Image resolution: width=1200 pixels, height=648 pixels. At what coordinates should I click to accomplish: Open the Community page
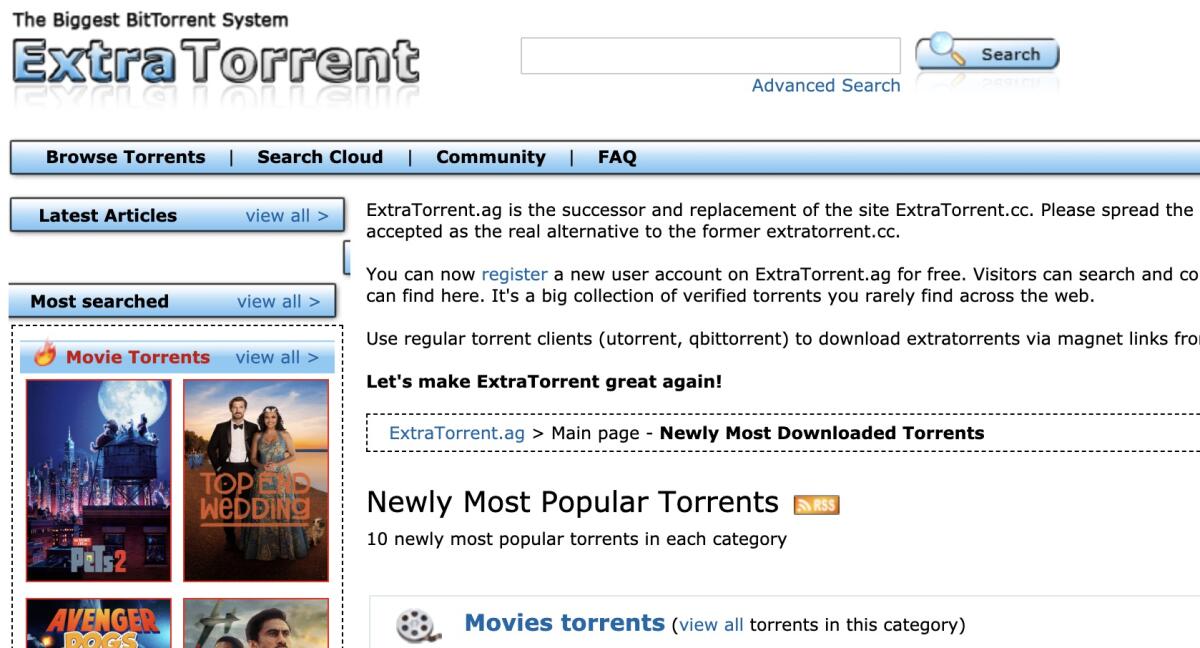[490, 157]
